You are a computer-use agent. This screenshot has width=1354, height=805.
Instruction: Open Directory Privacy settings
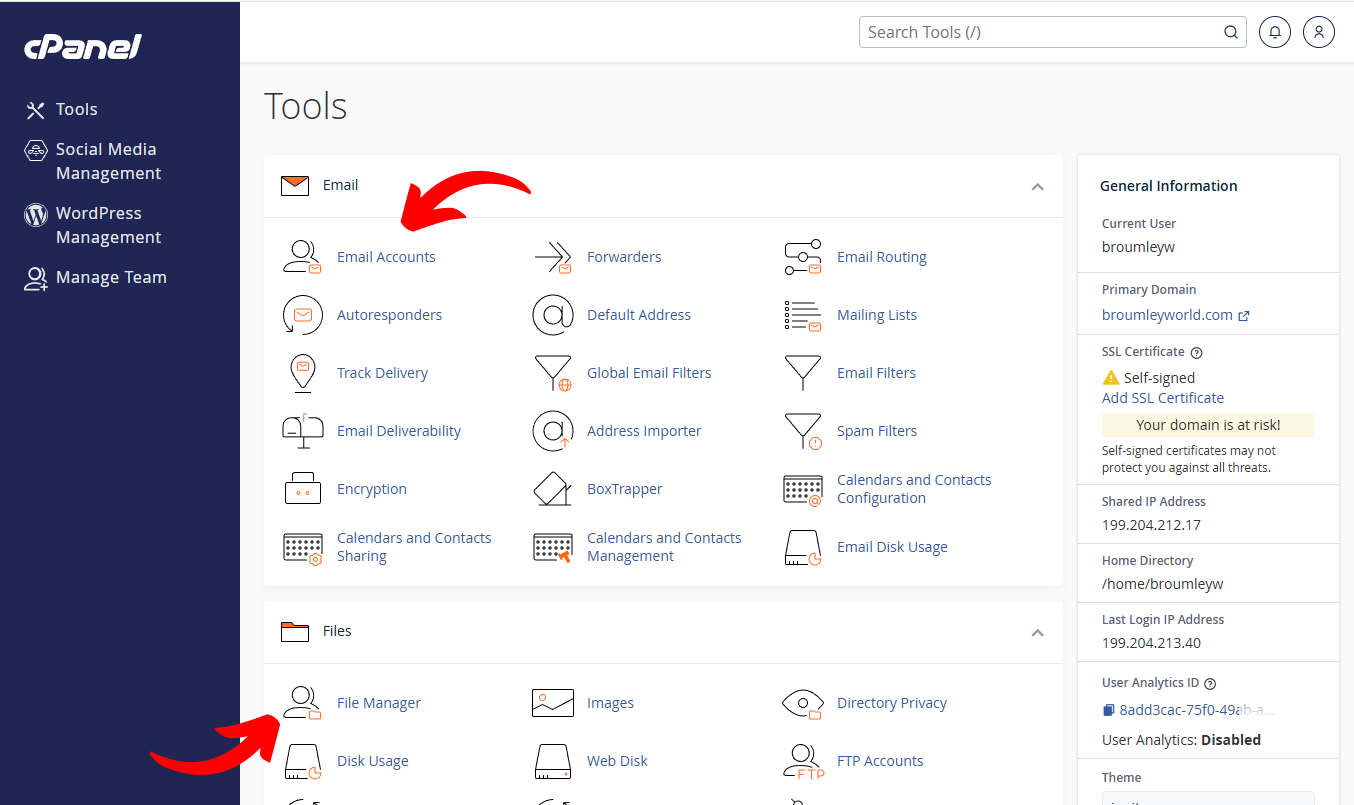(x=892, y=703)
